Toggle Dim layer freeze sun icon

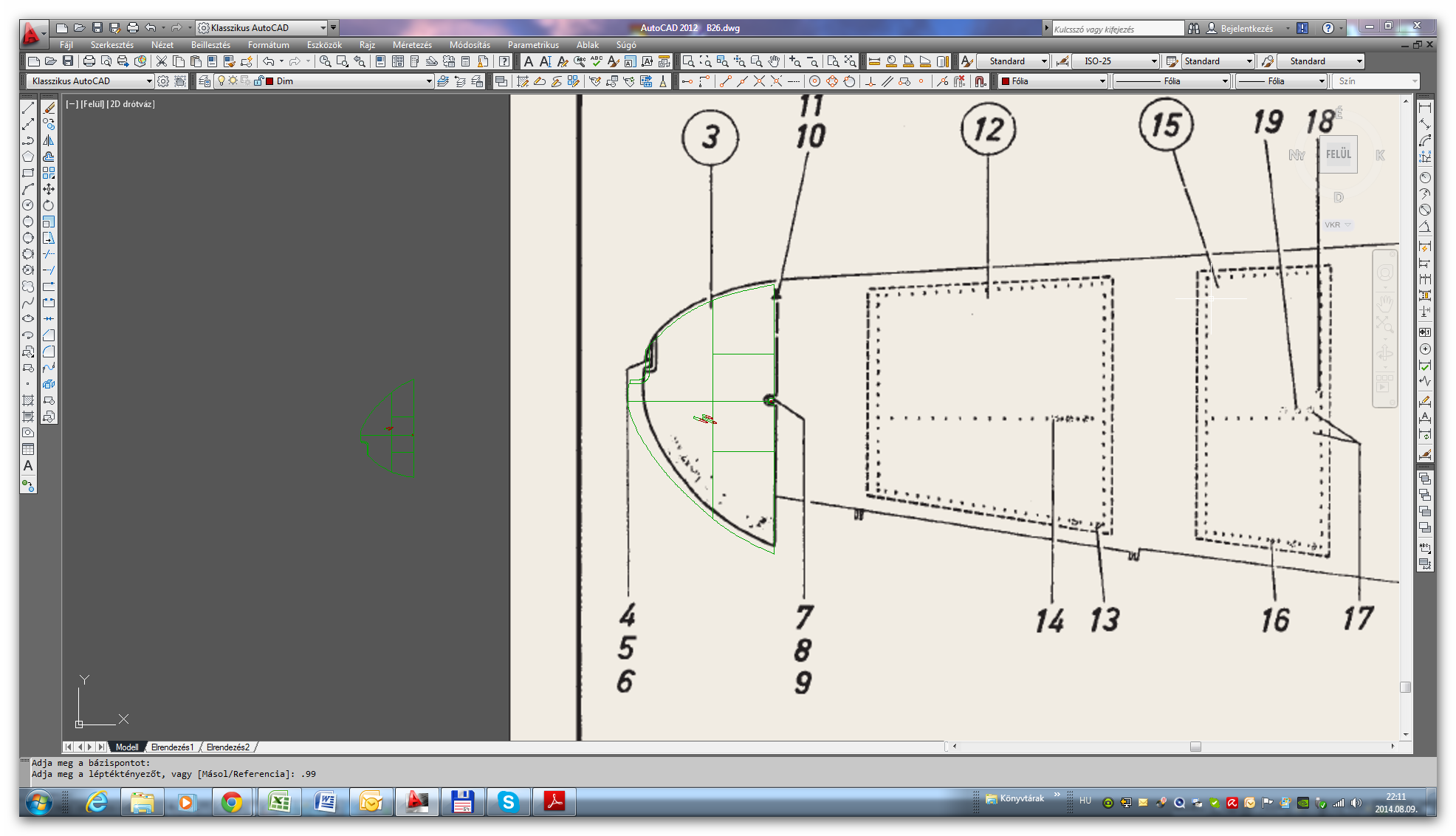[233, 81]
